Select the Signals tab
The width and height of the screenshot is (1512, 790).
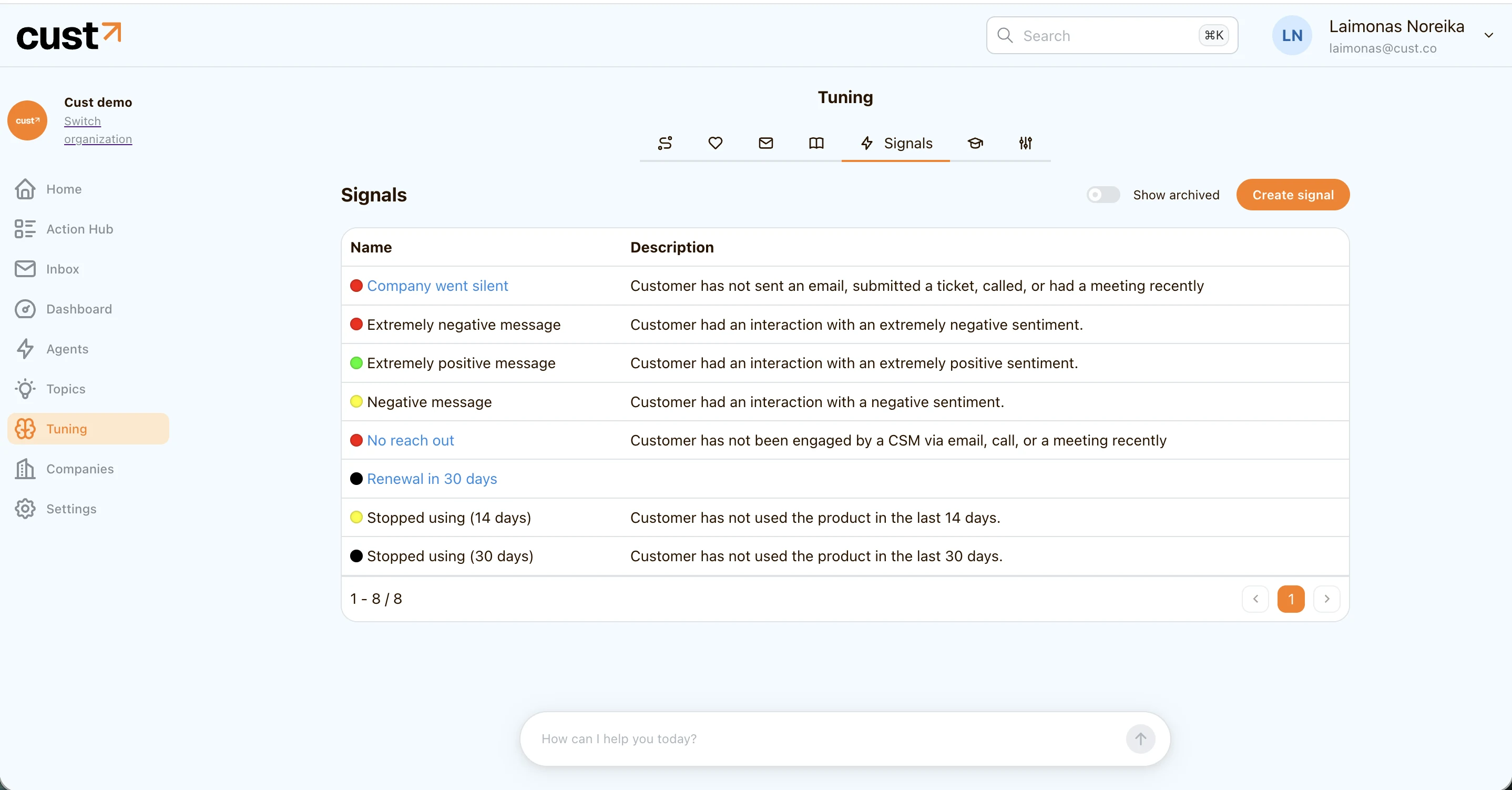coord(896,143)
